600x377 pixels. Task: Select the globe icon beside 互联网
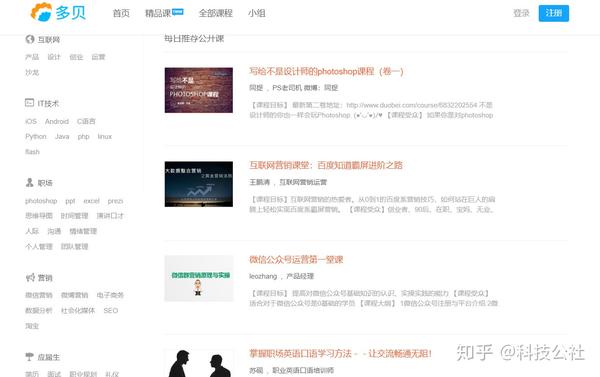(x=30, y=39)
